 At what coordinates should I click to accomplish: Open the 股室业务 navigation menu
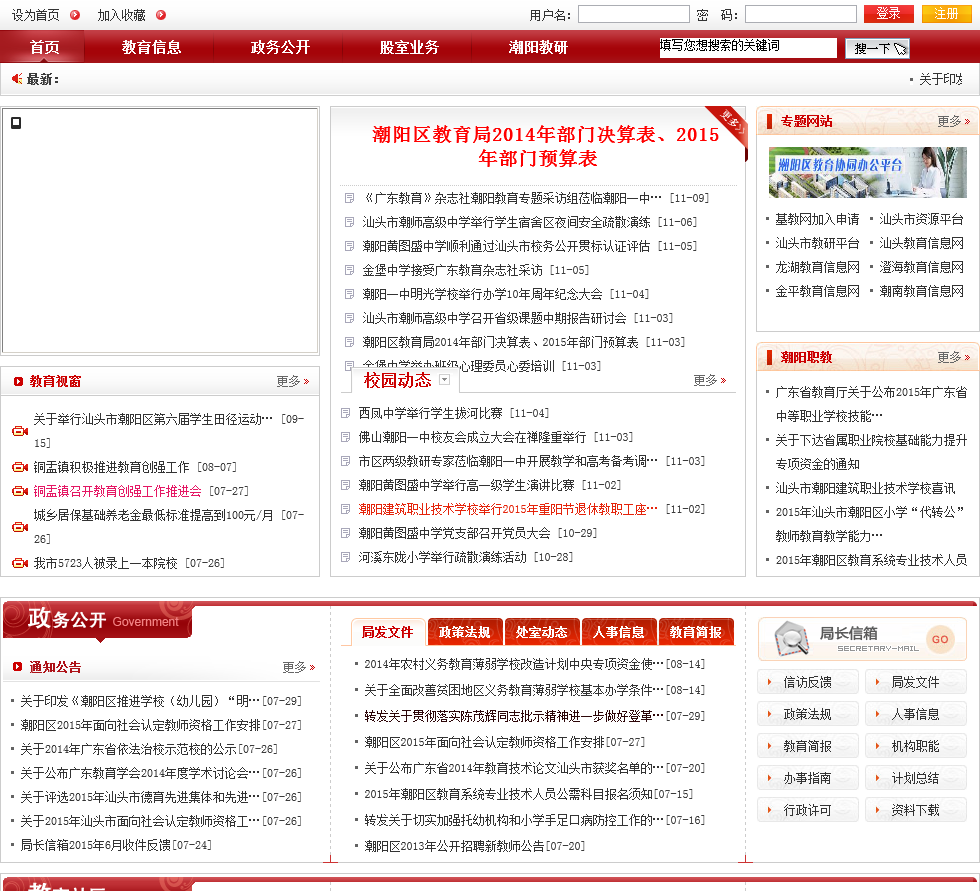409,47
